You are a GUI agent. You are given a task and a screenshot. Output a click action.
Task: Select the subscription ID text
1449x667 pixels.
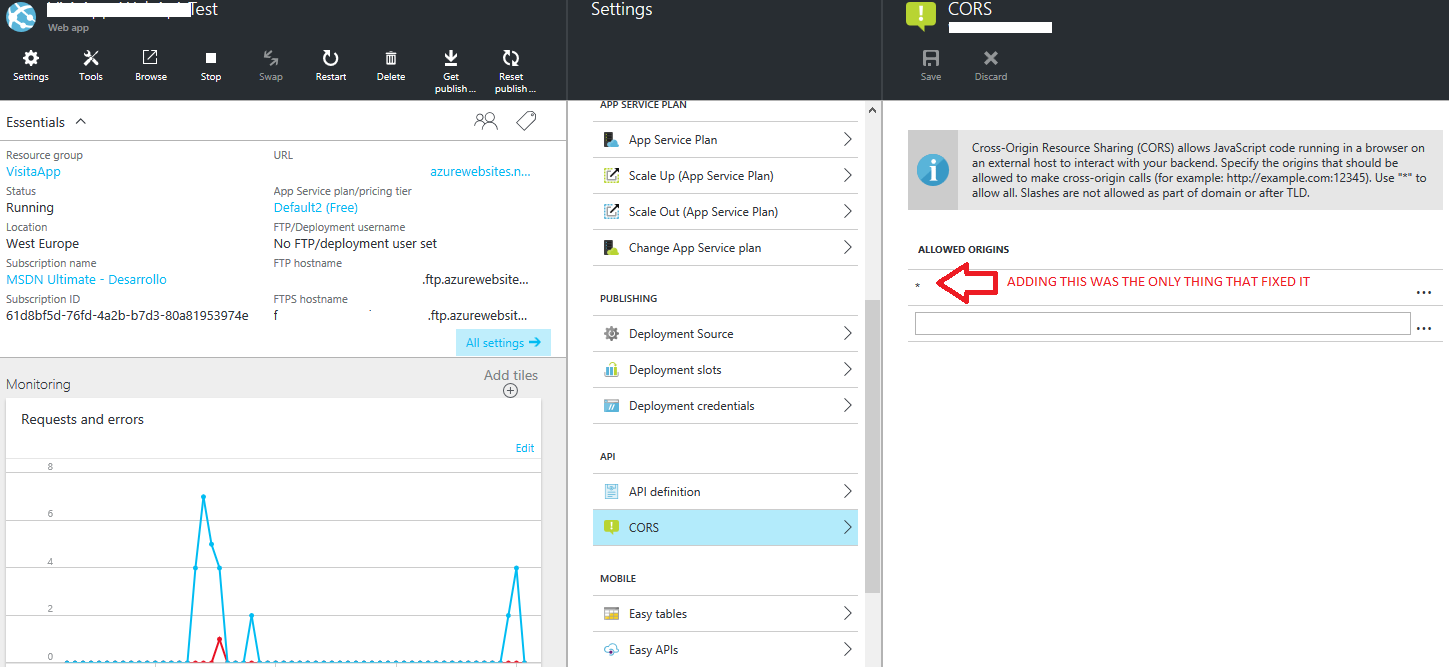(127, 316)
